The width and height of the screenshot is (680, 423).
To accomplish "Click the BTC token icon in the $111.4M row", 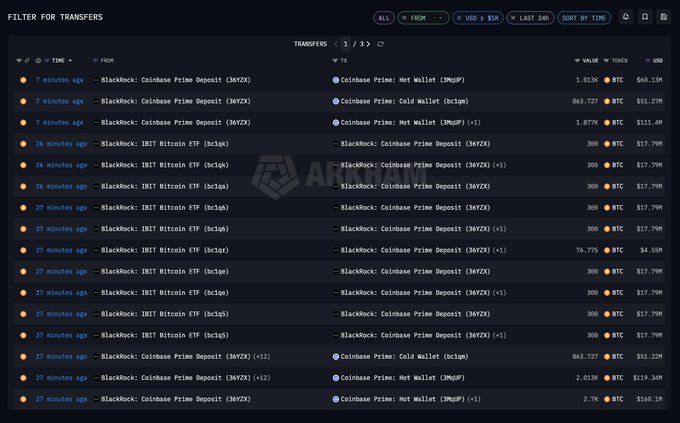I will pos(607,122).
